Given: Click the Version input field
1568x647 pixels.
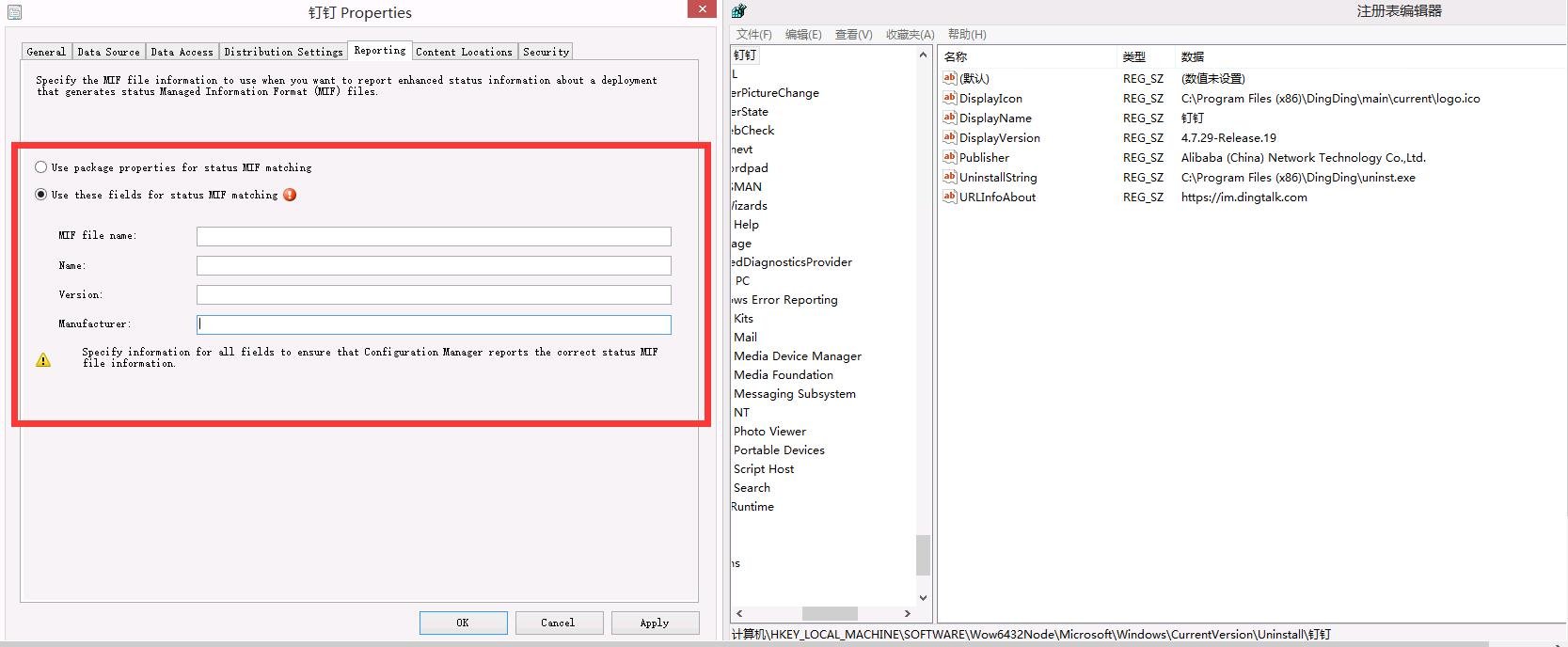Looking at the screenshot, I should [434, 294].
